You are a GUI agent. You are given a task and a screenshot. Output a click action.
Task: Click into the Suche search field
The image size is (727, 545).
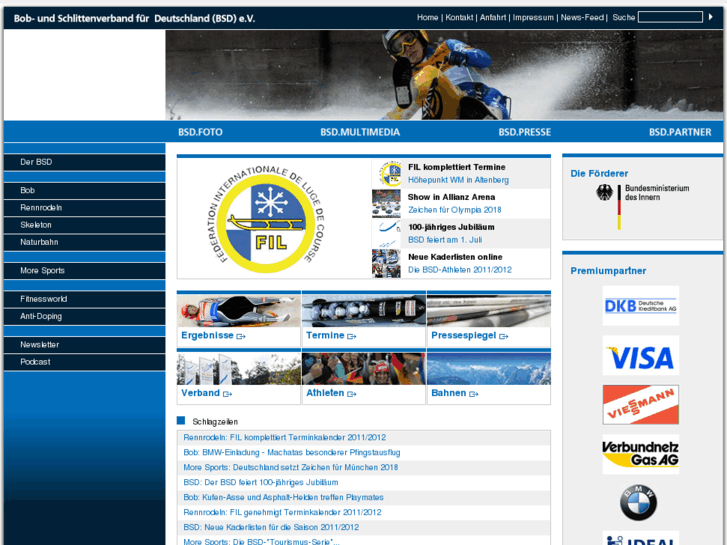[x=670, y=17]
